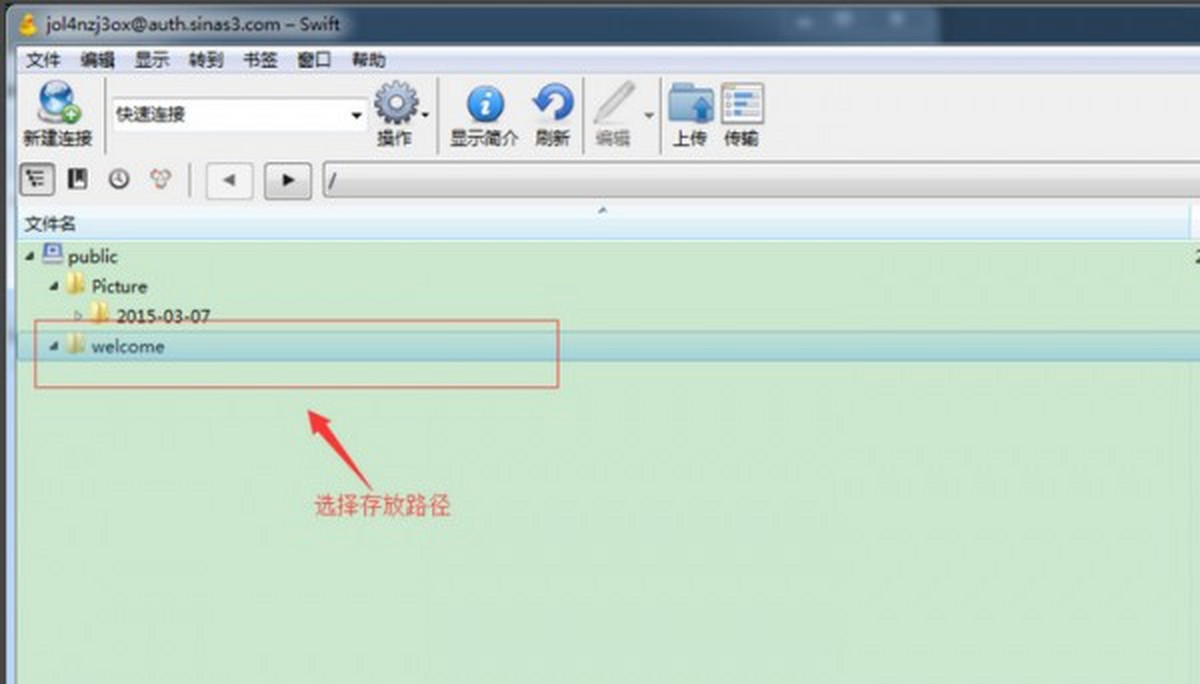Click the Show Info (显示简介) icon

(485, 105)
